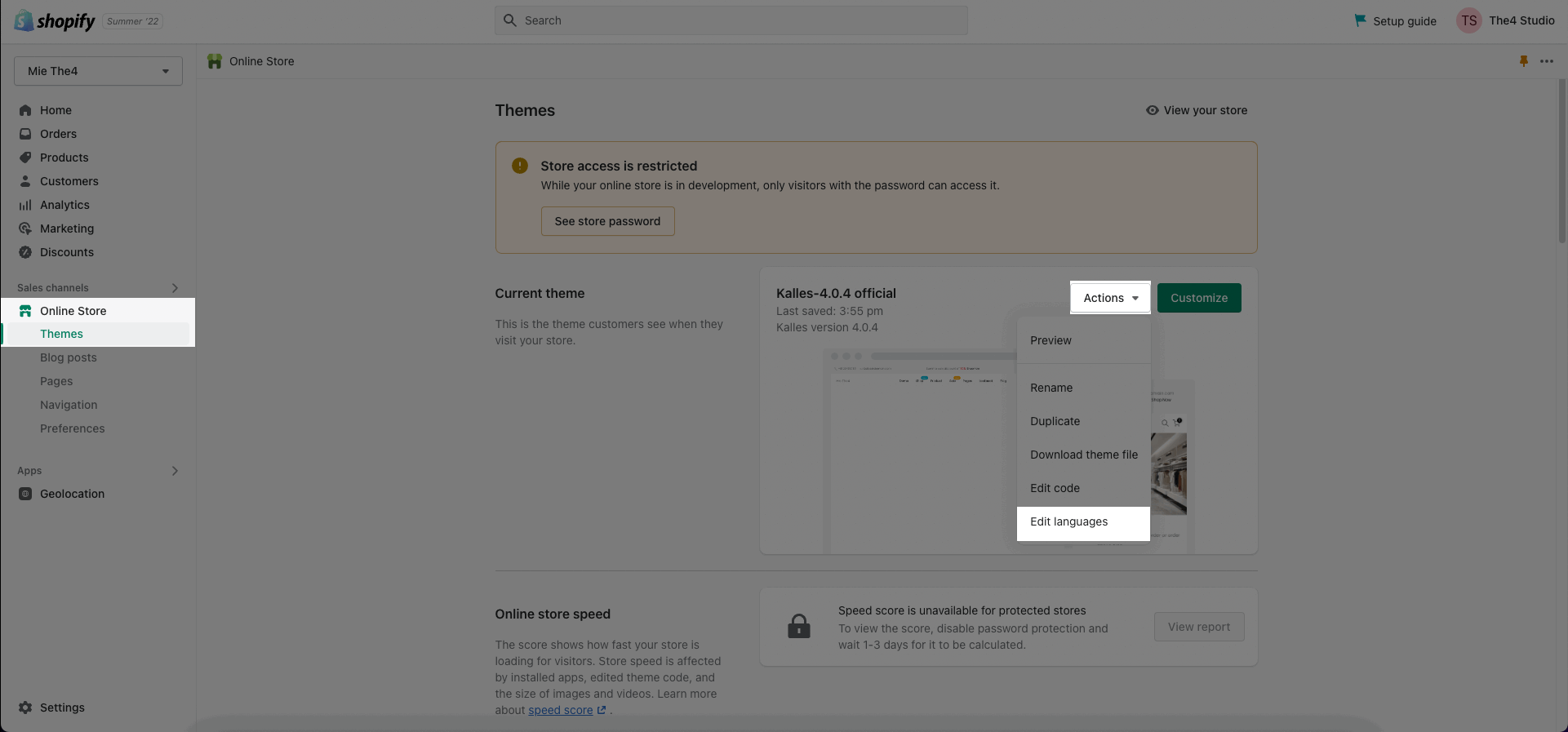This screenshot has width=1568, height=732.
Task: Open the Discounts badge icon
Action: [25, 252]
